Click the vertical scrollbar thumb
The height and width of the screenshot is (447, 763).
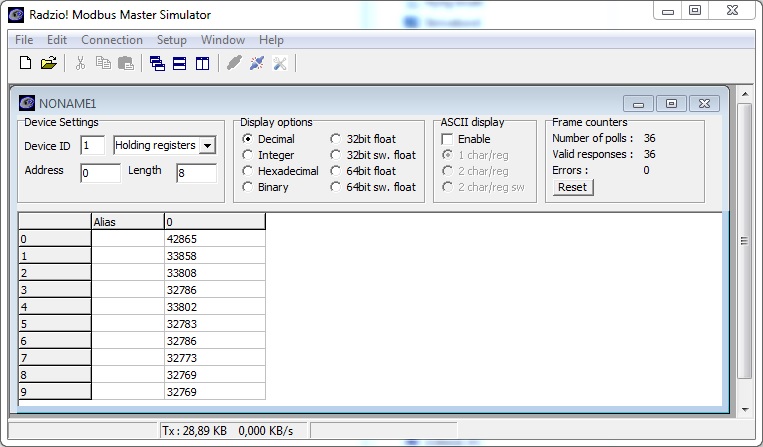(x=745, y=241)
